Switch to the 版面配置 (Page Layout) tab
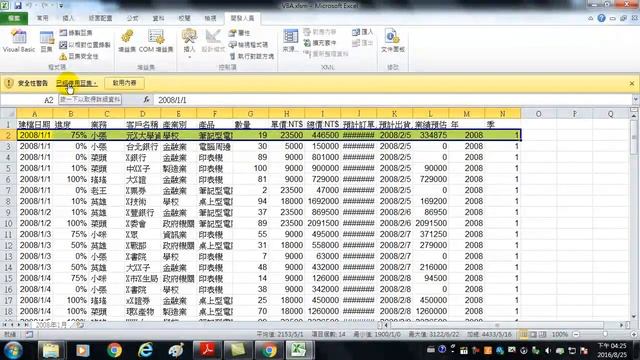Image resolution: width=640 pixels, height=360 pixels. pyautogui.click(x=100, y=18)
